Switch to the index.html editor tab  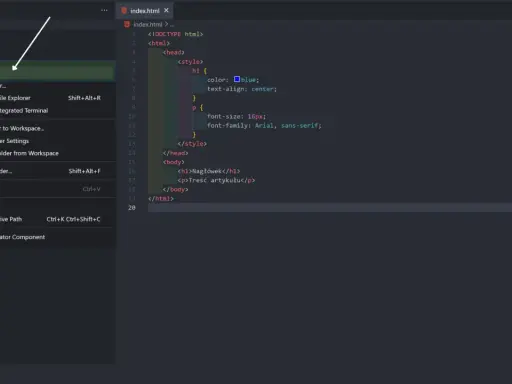(145, 11)
